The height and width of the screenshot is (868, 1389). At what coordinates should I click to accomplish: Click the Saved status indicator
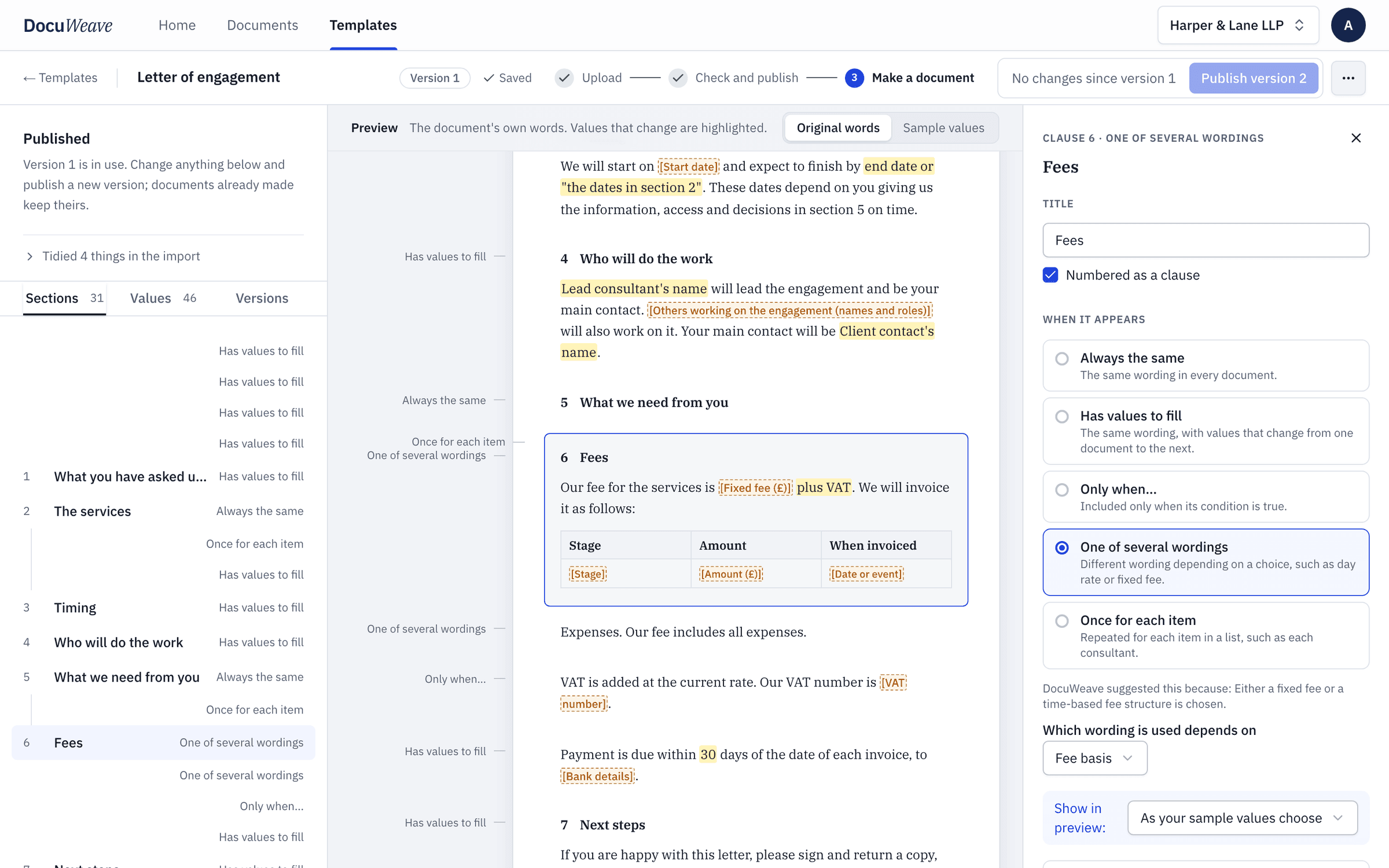coord(508,78)
